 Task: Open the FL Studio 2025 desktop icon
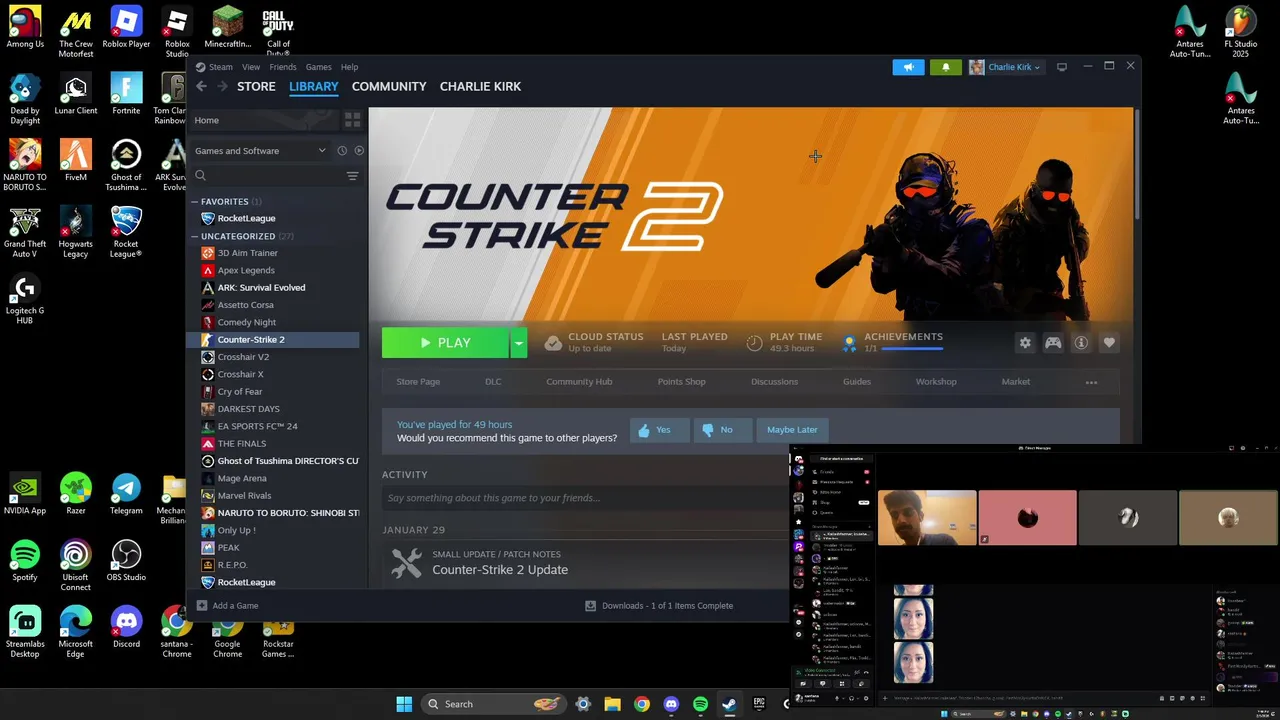(1241, 33)
